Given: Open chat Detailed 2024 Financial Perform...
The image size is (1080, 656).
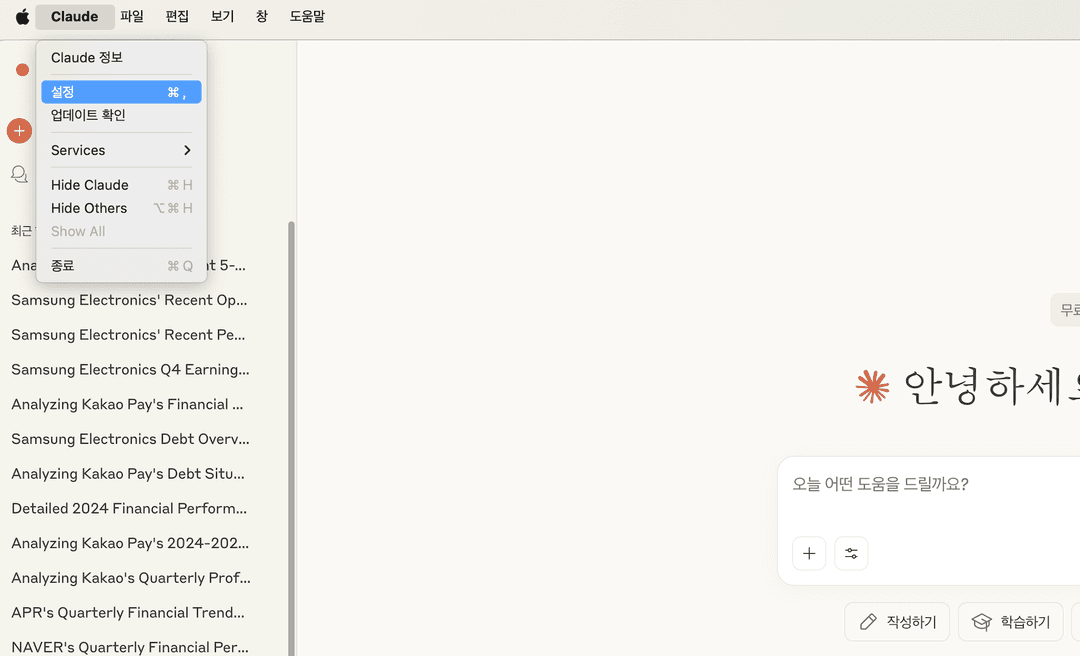Looking at the screenshot, I should coord(129,509).
